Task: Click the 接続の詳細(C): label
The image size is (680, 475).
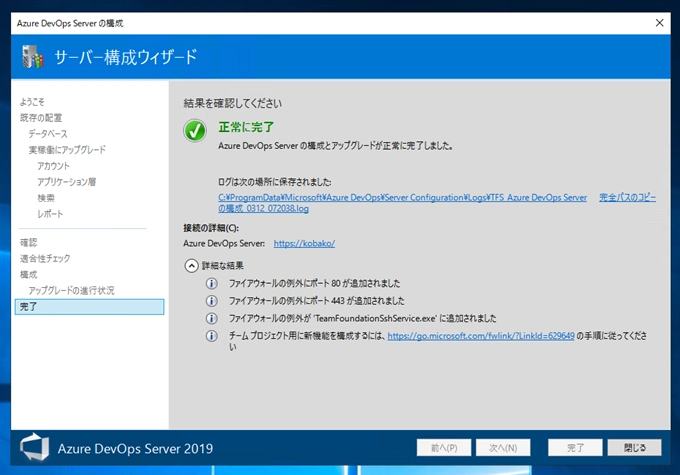Action: coord(211,228)
